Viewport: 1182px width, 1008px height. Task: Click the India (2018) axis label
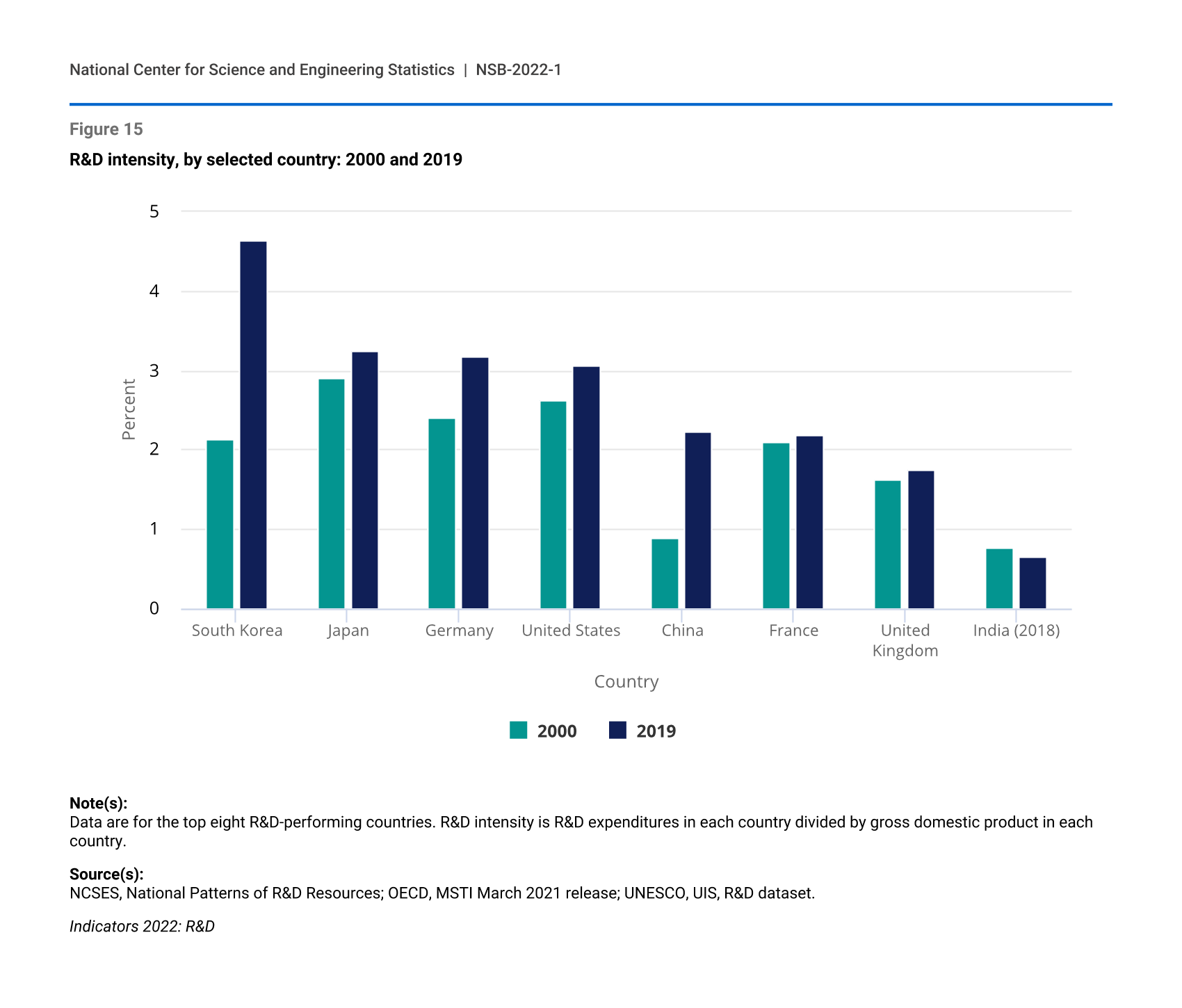[x=1016, y=631]
